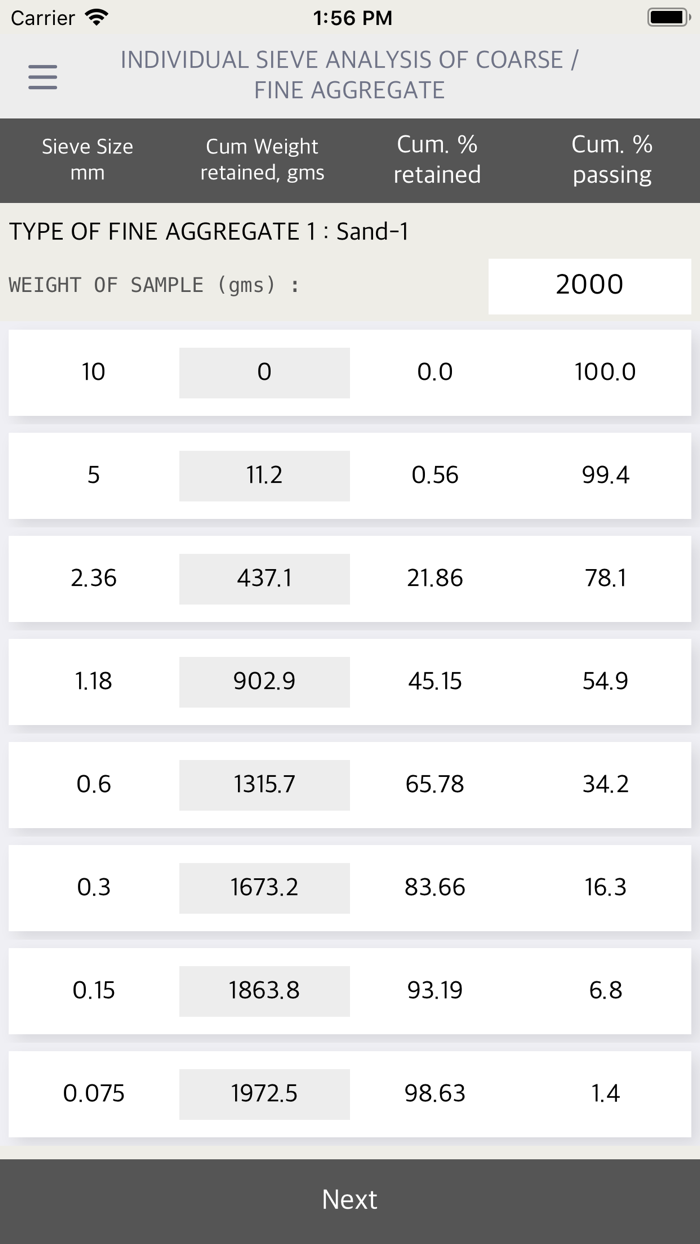The image size is (700, 1244).
Task: Tap the Wi-Fi icon in status bar
Action: click(97, 18)
